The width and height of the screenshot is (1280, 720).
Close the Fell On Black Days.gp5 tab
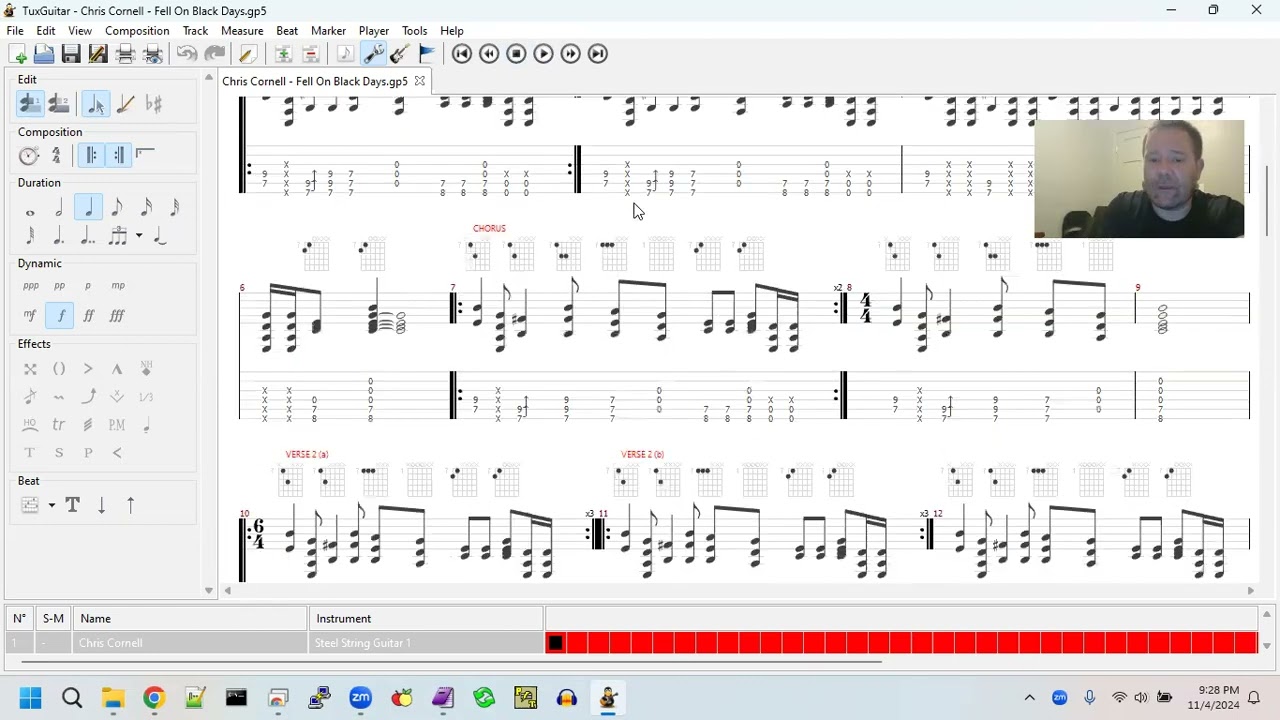pyautogui.click(x=420, y=81)
